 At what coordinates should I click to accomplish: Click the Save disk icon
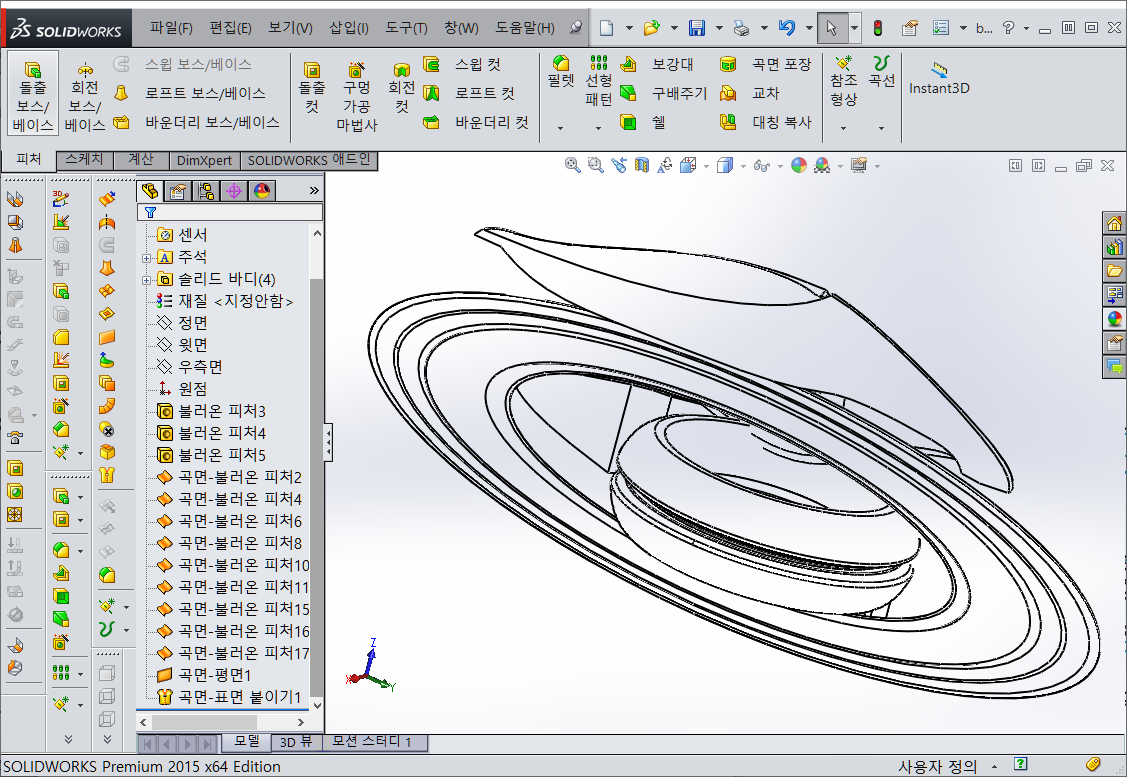696,28
